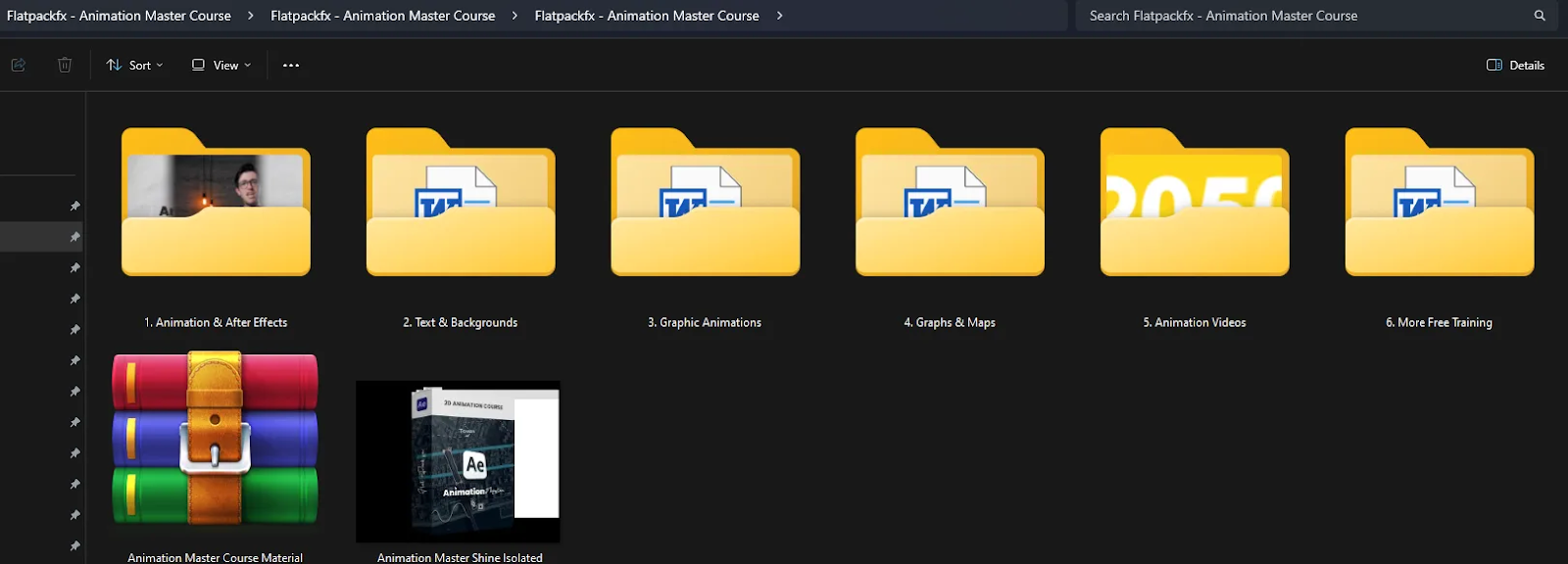Image resolution: width=1568 pixels, height=564 pixels.
Task: Open the Sort dropdown menu
Action: click(x=135, y=65)
